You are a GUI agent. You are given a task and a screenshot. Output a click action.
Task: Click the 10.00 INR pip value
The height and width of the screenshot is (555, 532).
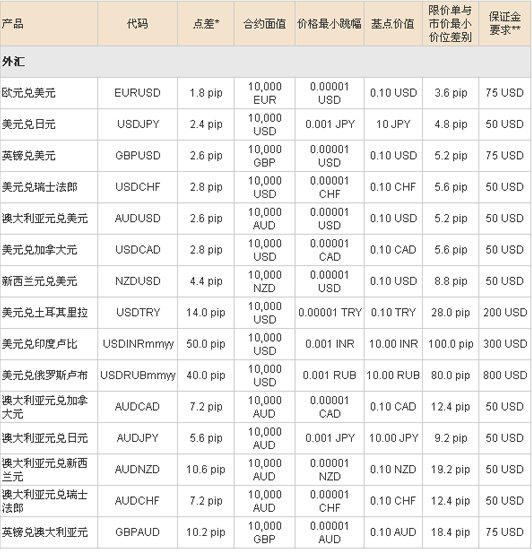(x=393, y=344)
